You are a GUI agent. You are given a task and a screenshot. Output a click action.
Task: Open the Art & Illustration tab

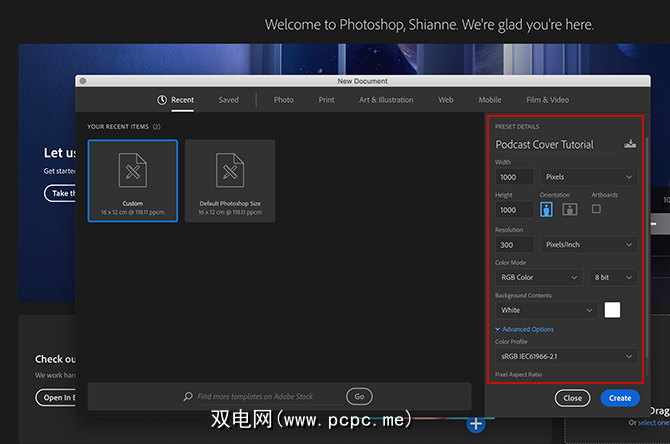(x=386, y=100)
